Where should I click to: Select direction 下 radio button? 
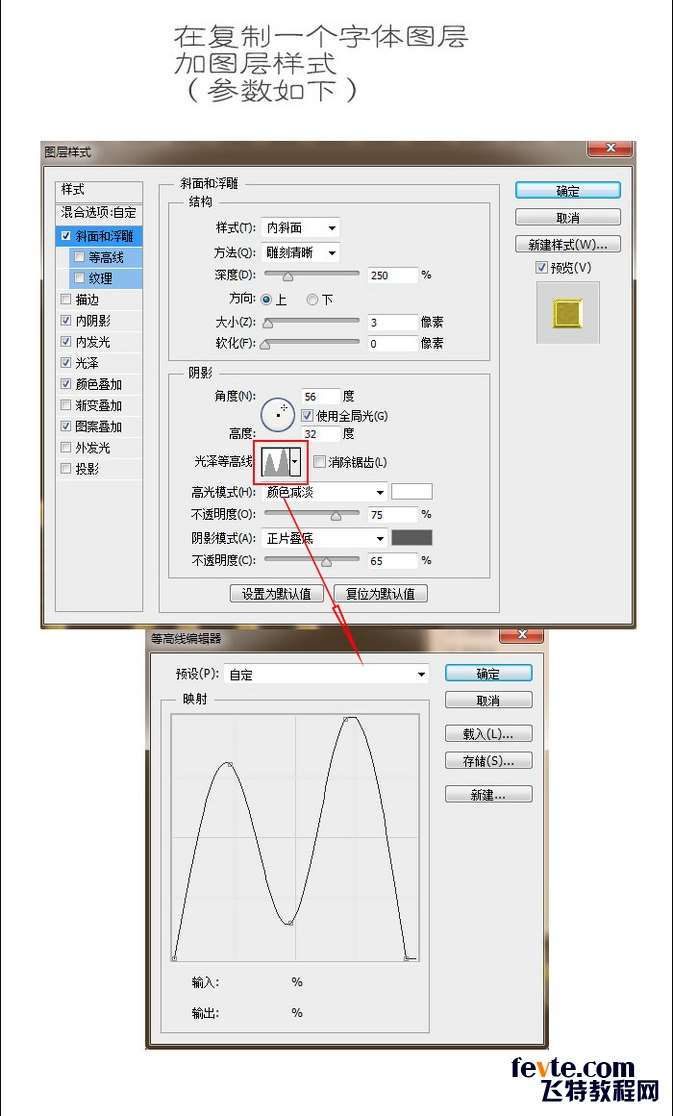312,300
